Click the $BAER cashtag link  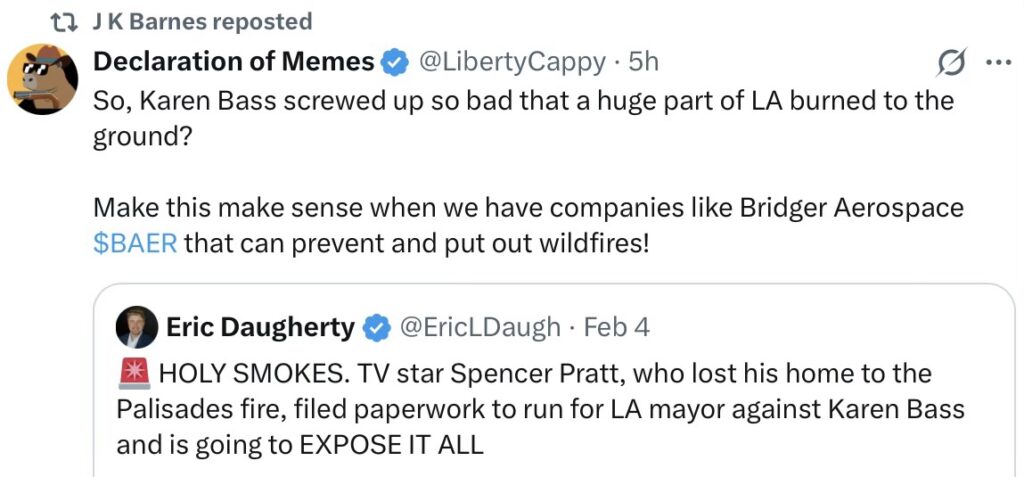click(x=135, y=243)
